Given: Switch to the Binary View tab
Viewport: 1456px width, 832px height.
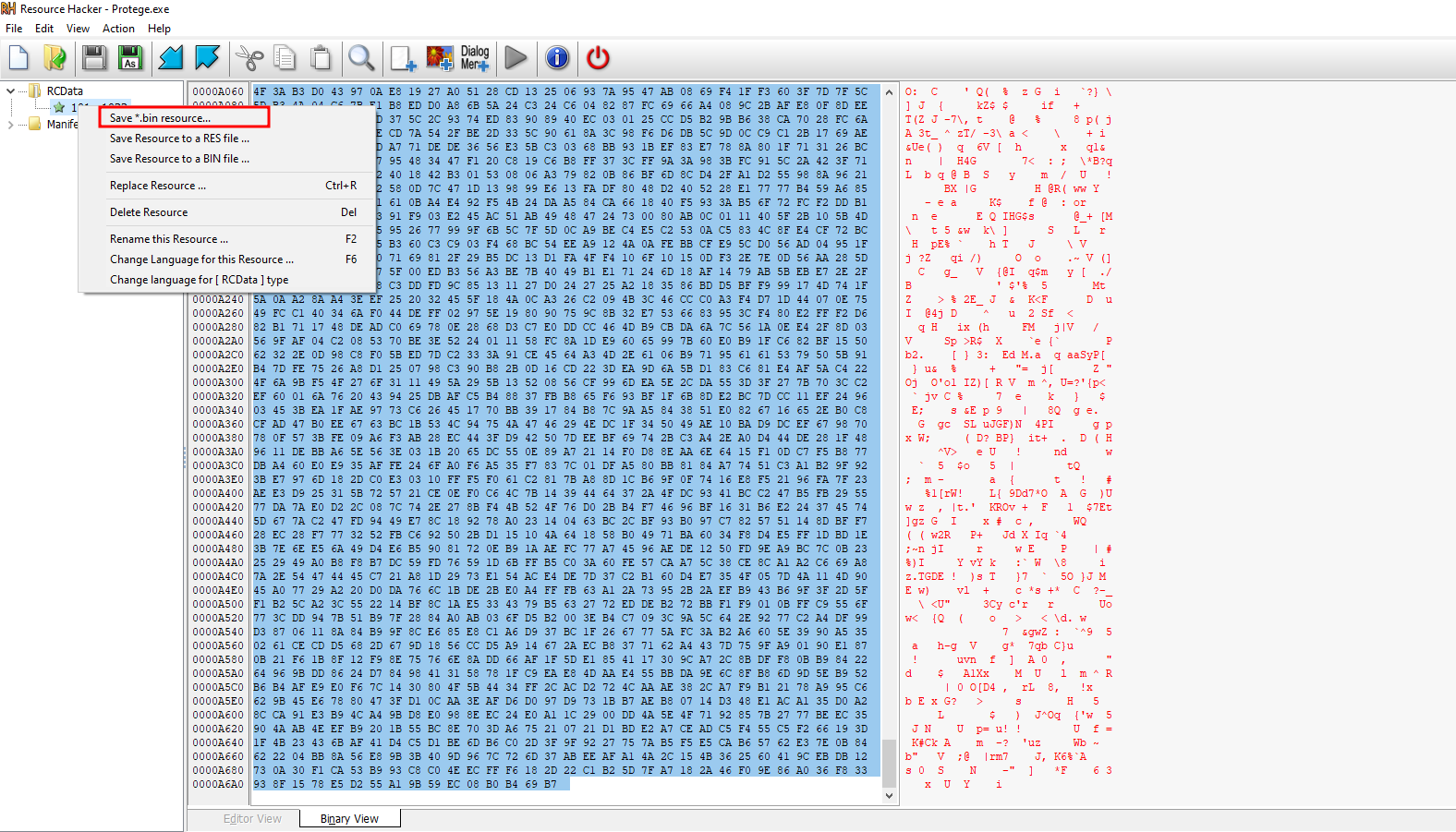Looking at the screenshot, I should tap(349, 819).
